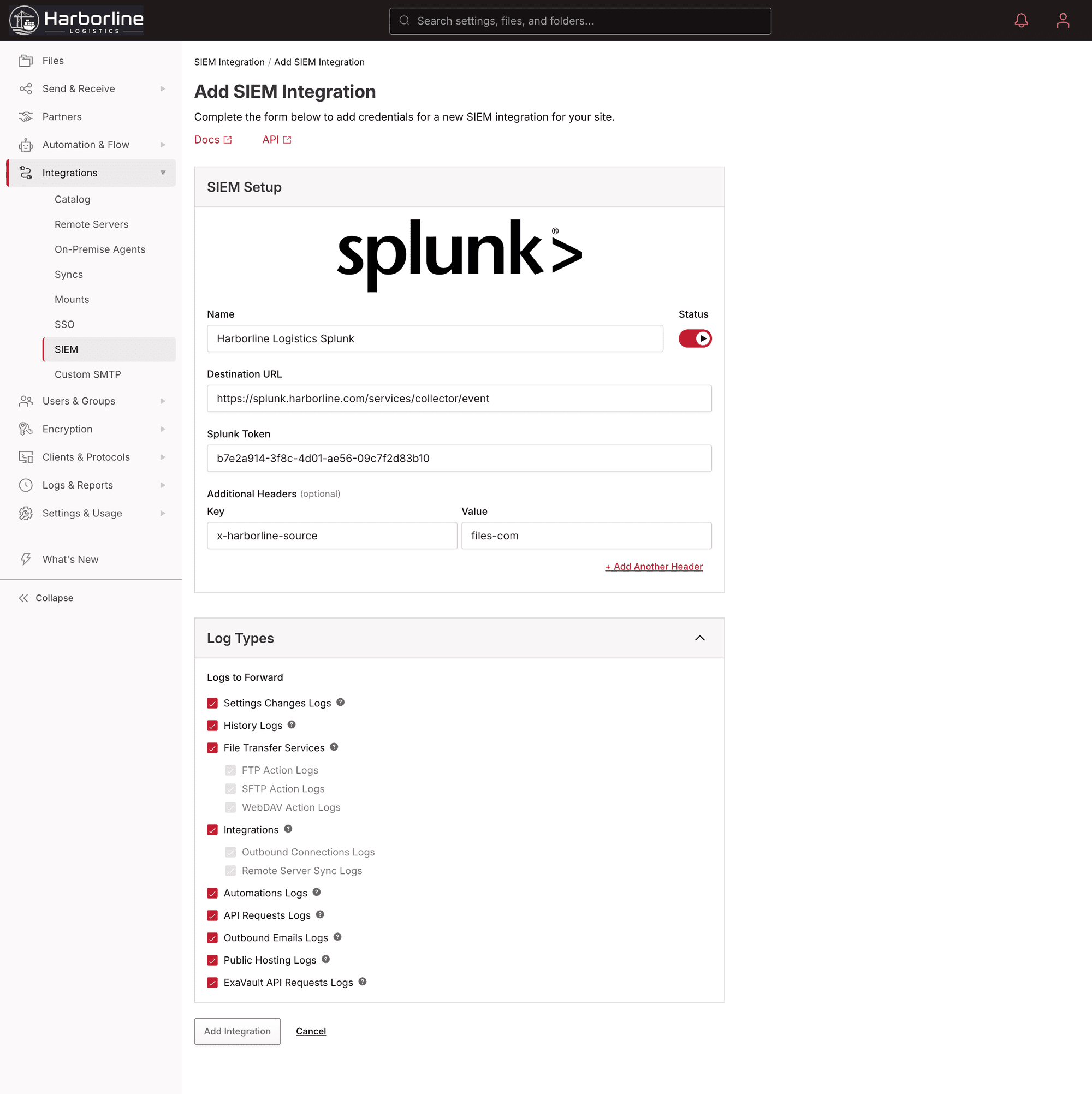Click the What's New lightning icon
The image size is (1092, 1094).
[26, 560]
